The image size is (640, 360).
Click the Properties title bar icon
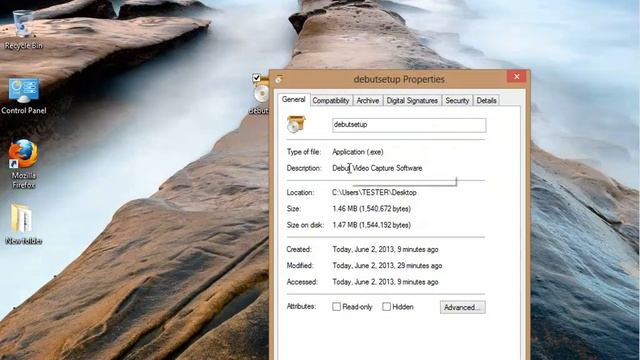pyautogui.click(x=279, y=80)
